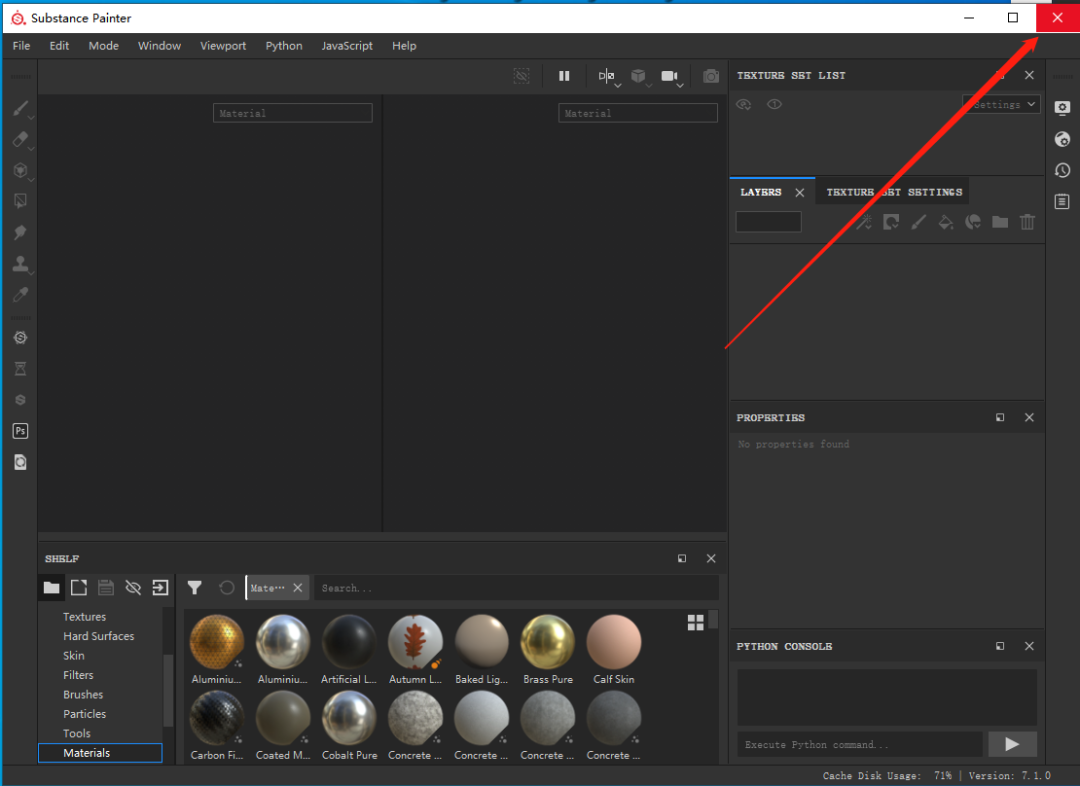Viewport: 1080px width, 786px height.
Task: Open the Help menu
Action: coord(404,45)
